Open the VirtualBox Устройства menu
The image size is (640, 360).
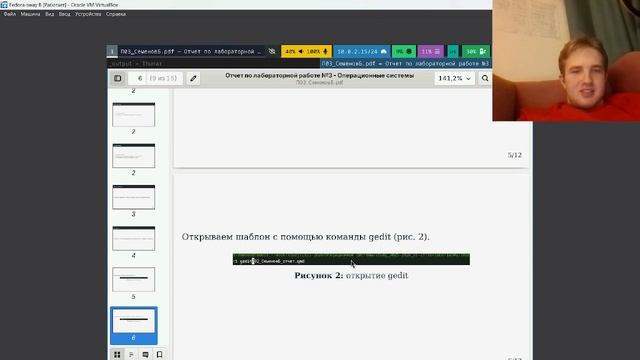[x=88, y=14]
